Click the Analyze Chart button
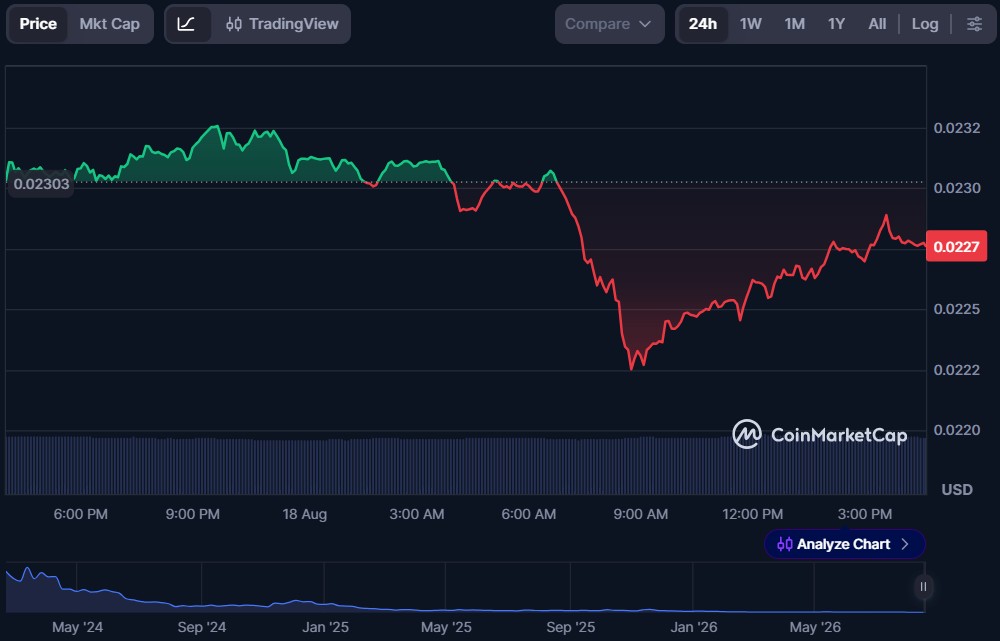This screenshot has height=641, width=1000. (x=844, y=544)
